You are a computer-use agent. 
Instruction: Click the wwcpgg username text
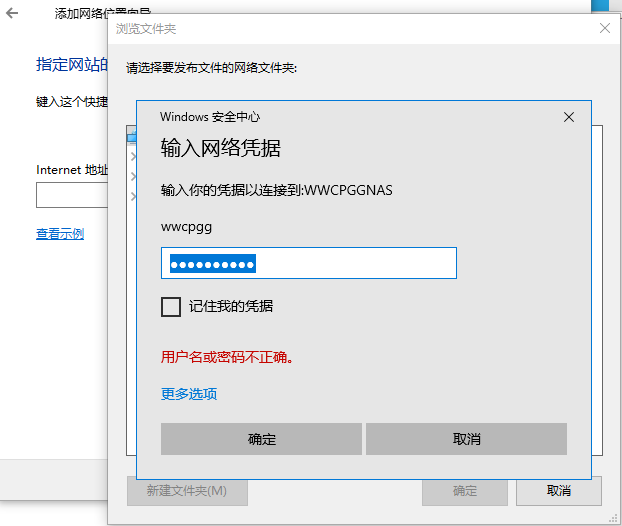pyautogui.click(x=186, y=227)
